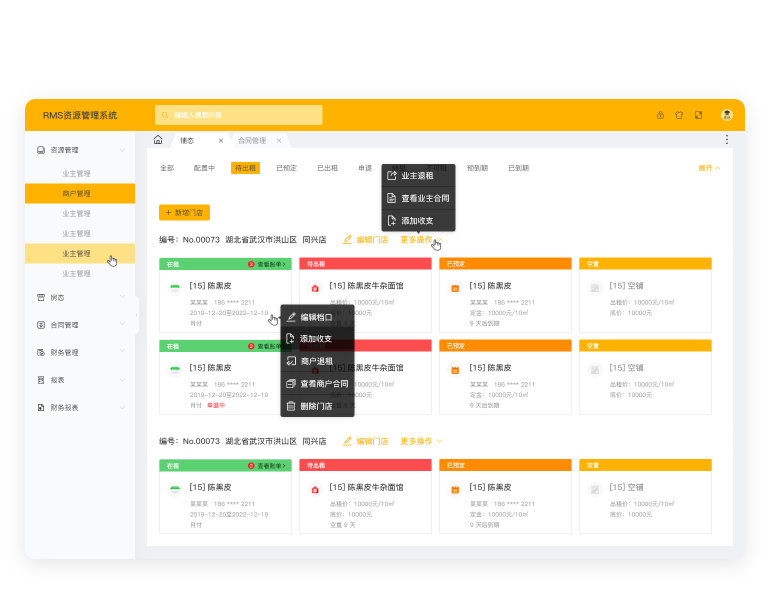Click the 新增门店 button
The width and height of the screenshot is (770, 600).
pyautogui.click(x=184, y=213)
